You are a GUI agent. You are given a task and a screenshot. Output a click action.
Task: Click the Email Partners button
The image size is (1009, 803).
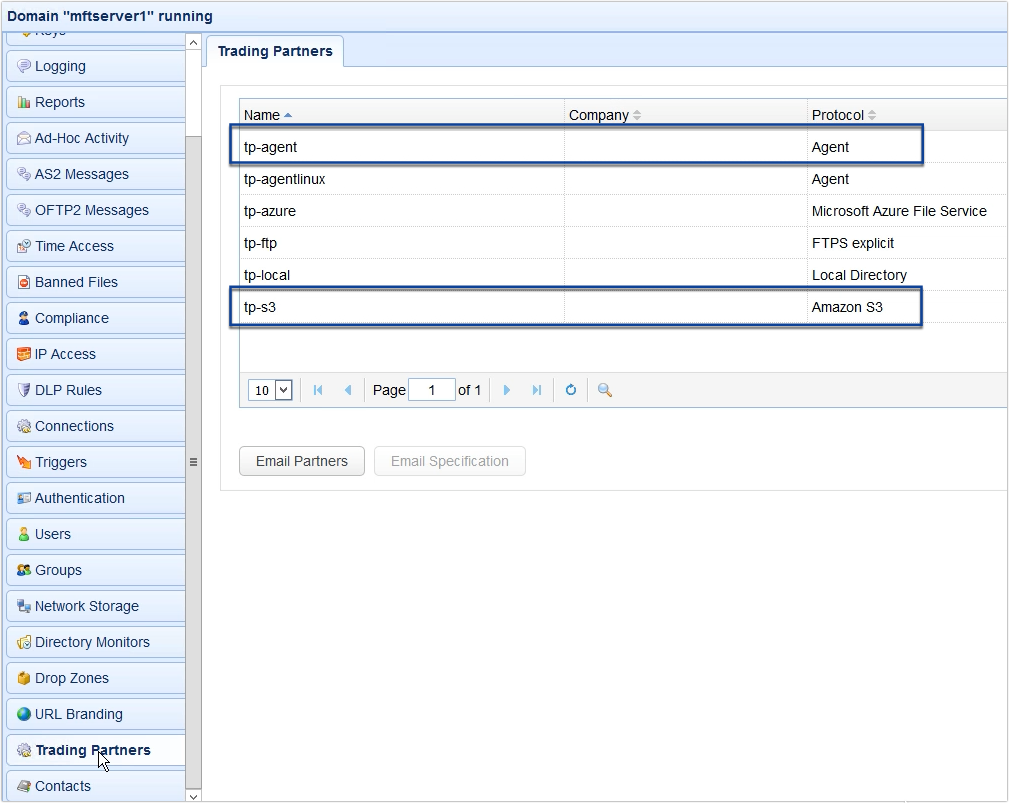point(301,461)
